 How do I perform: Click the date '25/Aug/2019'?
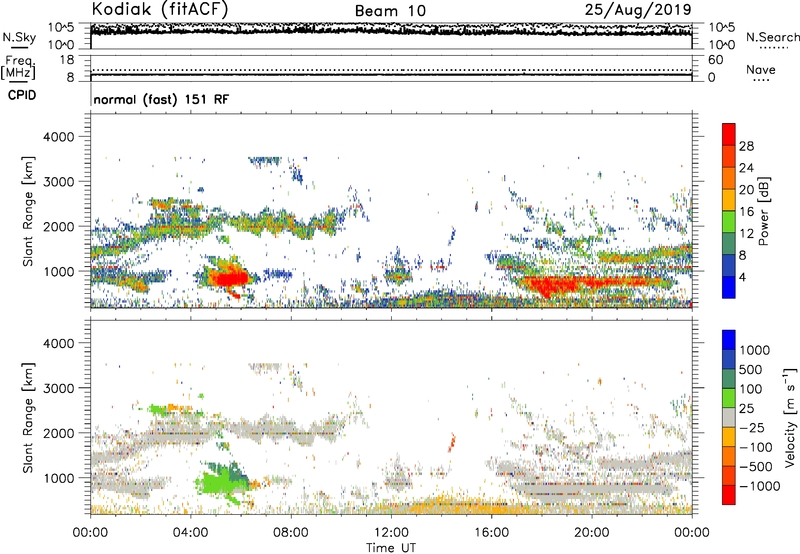click(x=638, y=10)
